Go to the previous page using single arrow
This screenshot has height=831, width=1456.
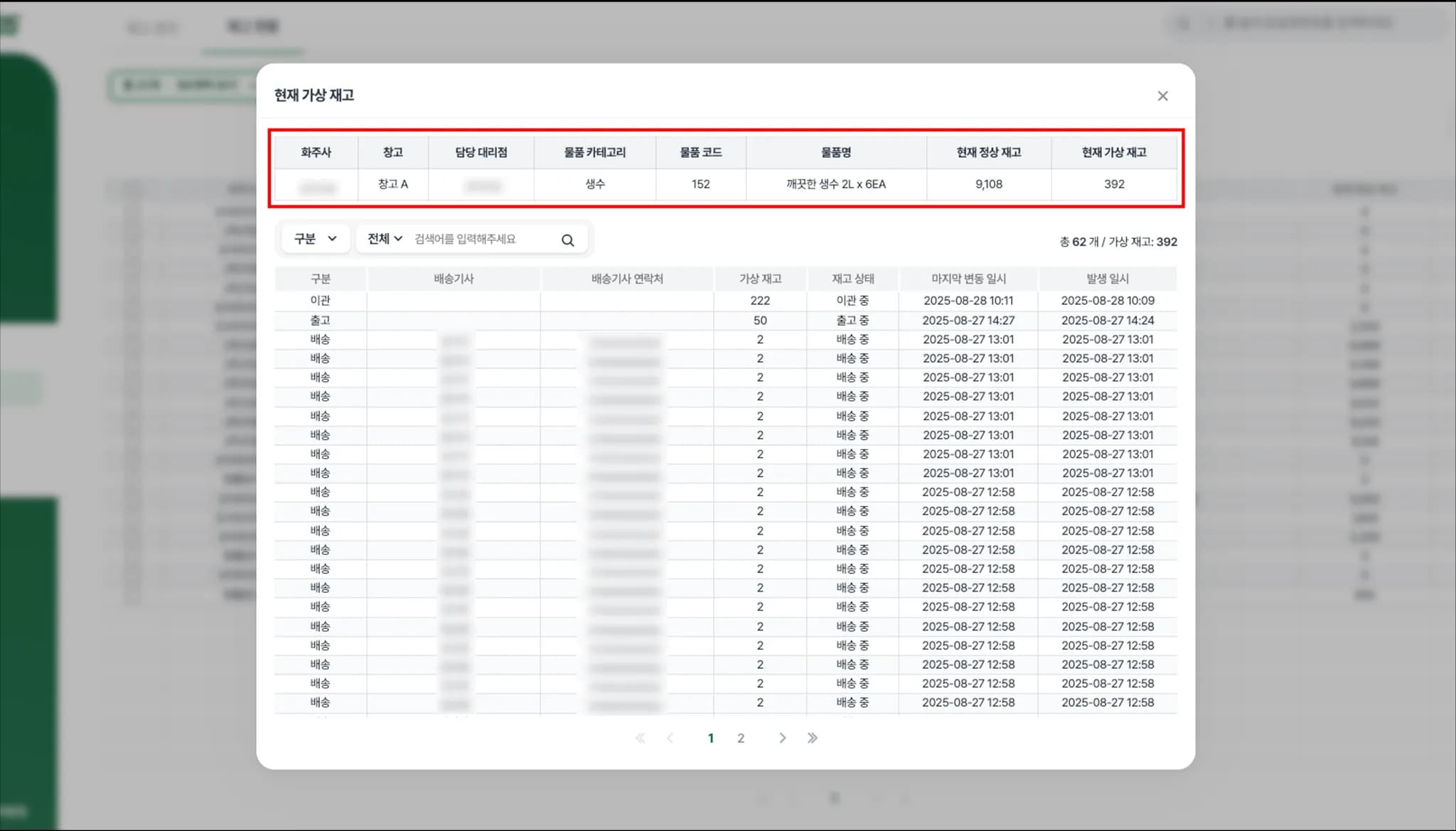pos(670,738)
